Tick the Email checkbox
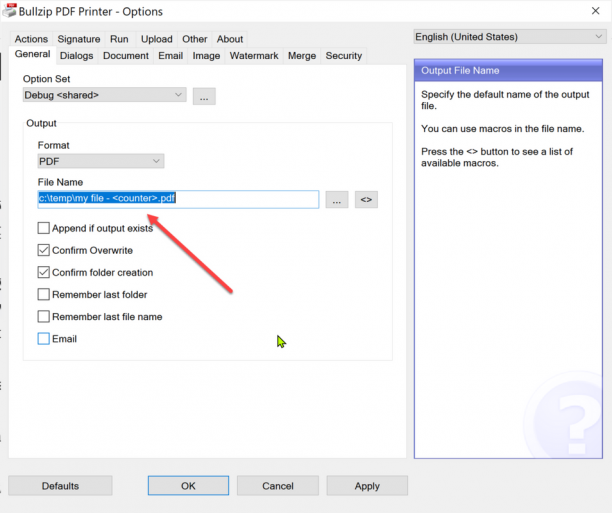This screenshot has height=513, width=612. point(44,338)
